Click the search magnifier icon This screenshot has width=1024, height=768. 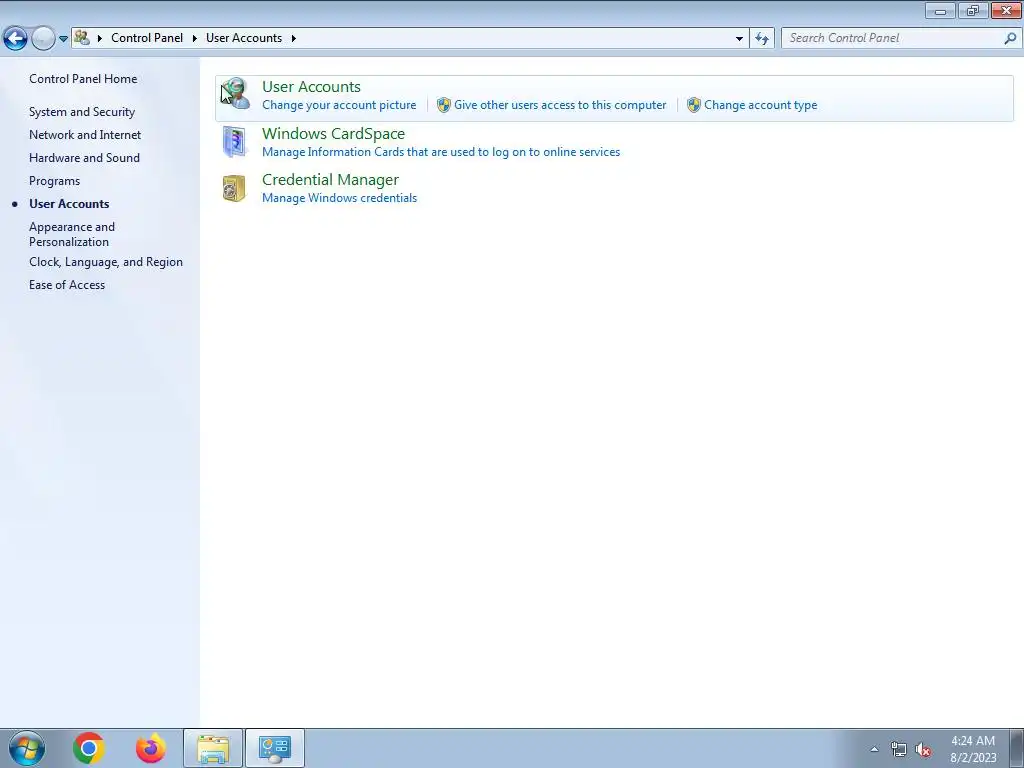(x=1010, y=39)
